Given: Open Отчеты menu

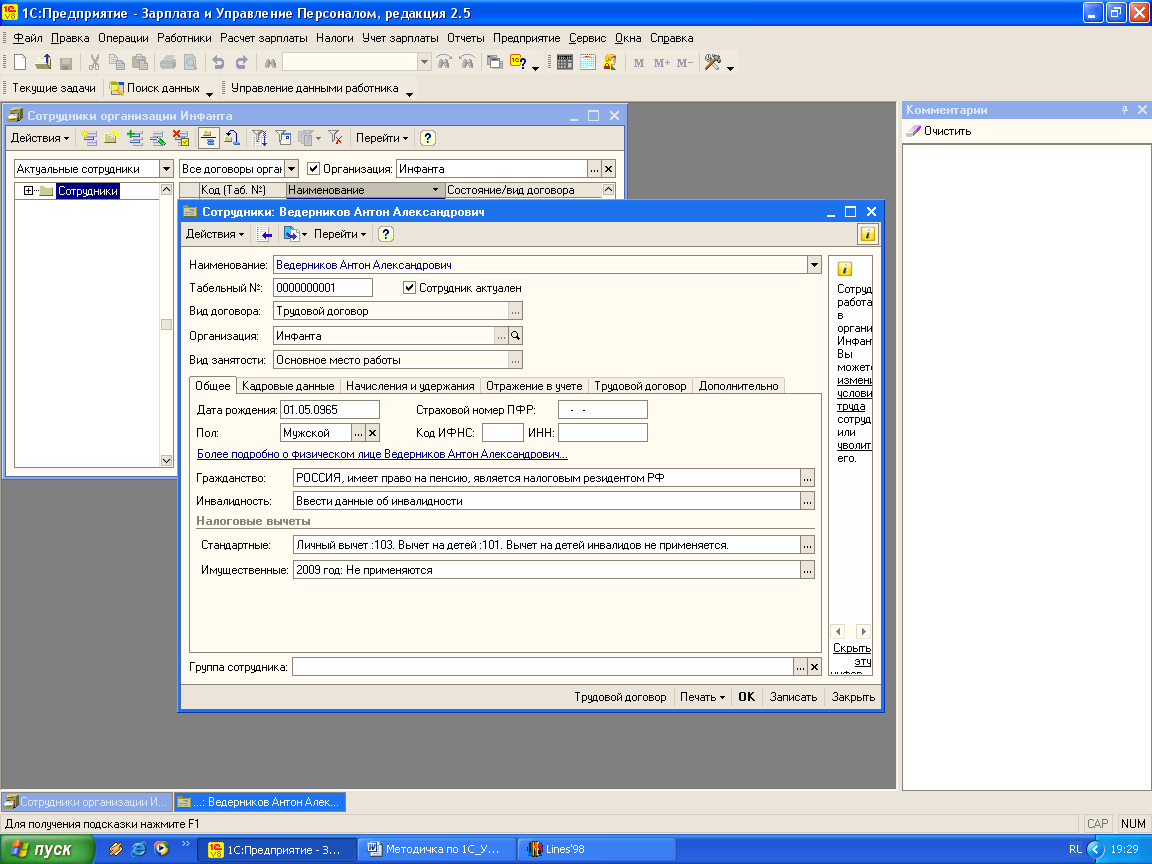Looking at the screenshot, I should click(466, 38).
